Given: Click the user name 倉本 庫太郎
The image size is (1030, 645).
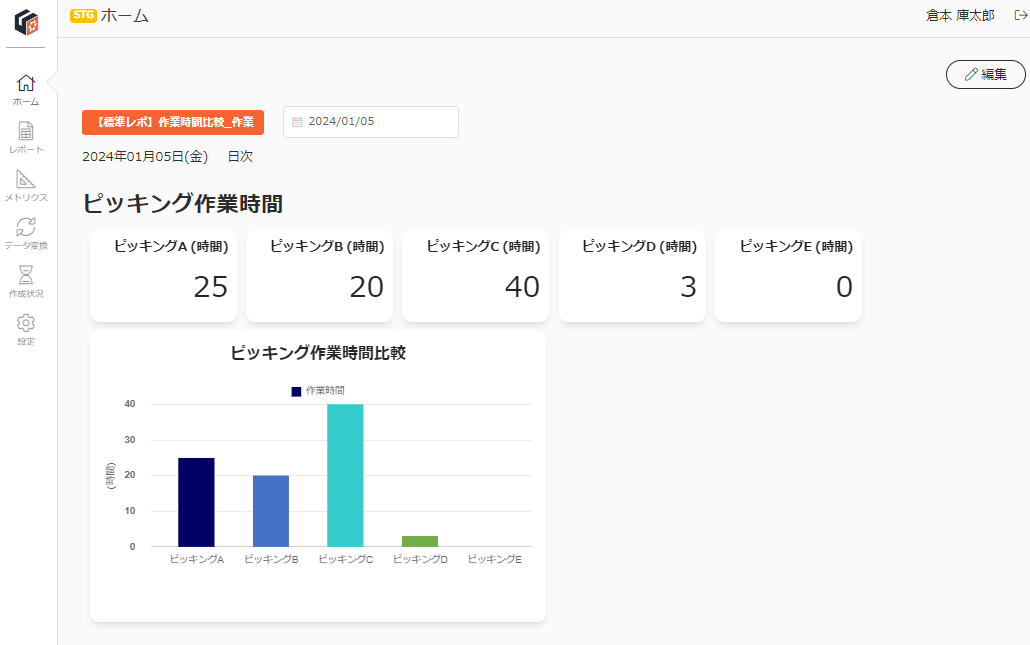Looking at the screenshot, I should click(960, 16).
